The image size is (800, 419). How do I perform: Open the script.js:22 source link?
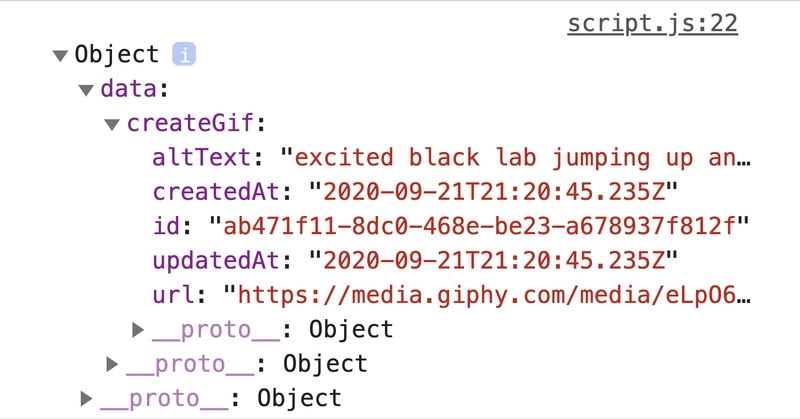[653, 24]
